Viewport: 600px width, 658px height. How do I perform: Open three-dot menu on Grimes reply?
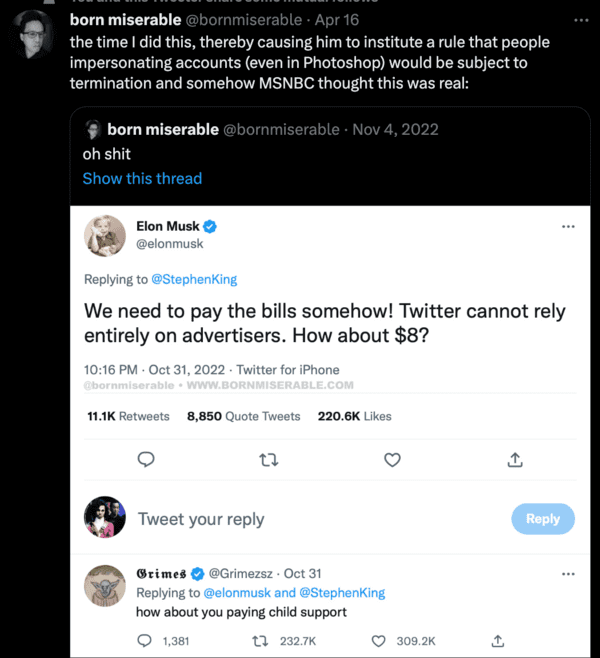pyautogui.click(x=568, y=574)
